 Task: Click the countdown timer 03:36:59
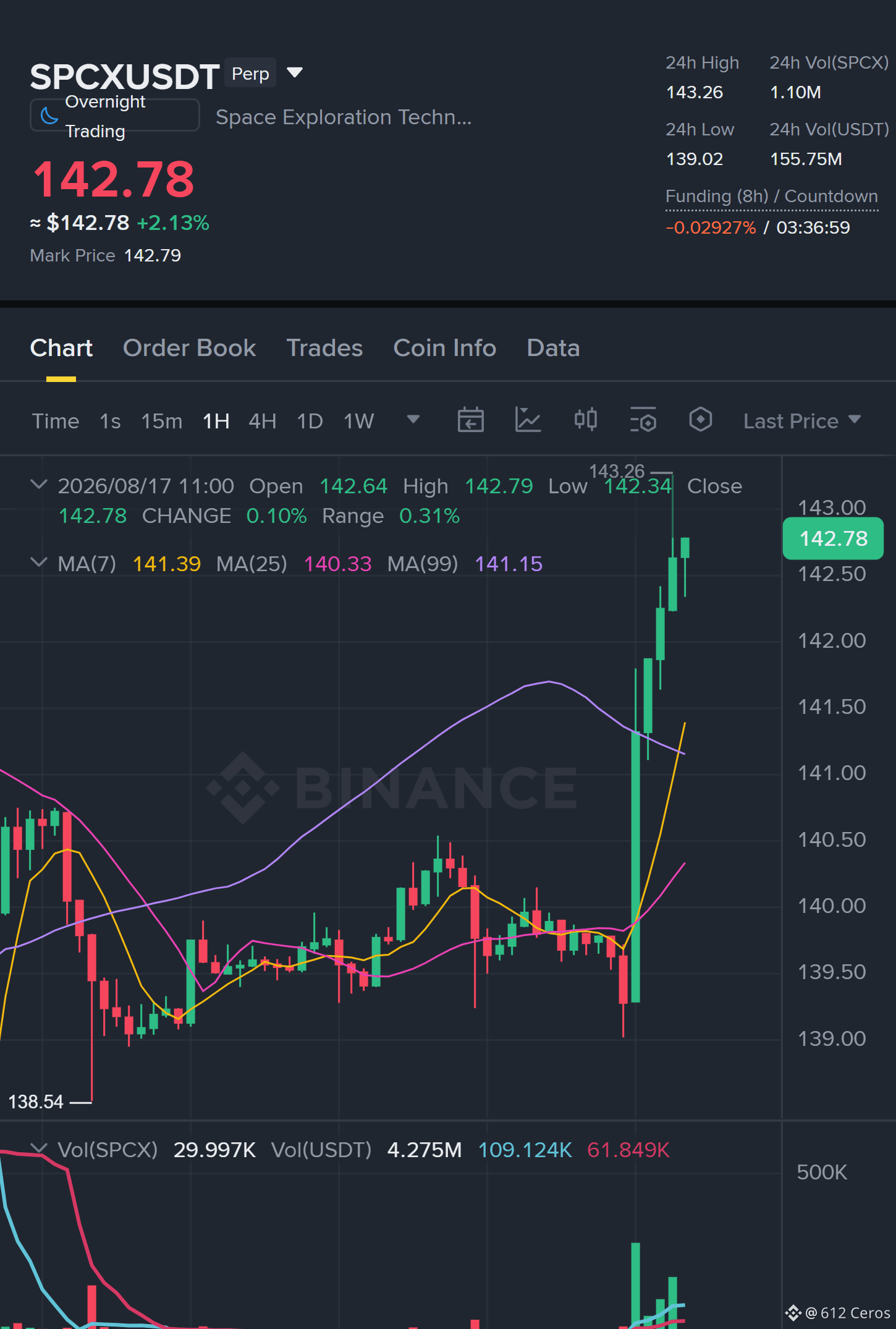pos(813,227)
